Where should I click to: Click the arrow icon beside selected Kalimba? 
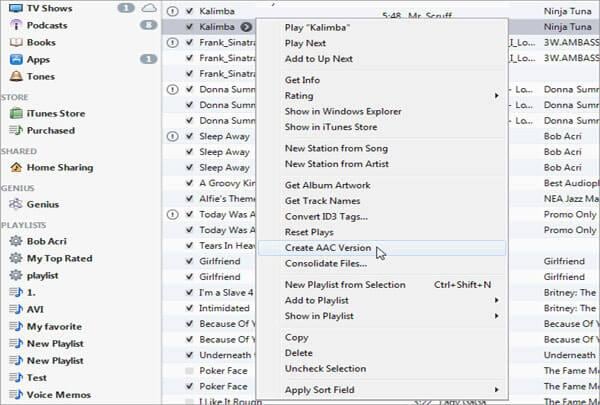[246, 27]
